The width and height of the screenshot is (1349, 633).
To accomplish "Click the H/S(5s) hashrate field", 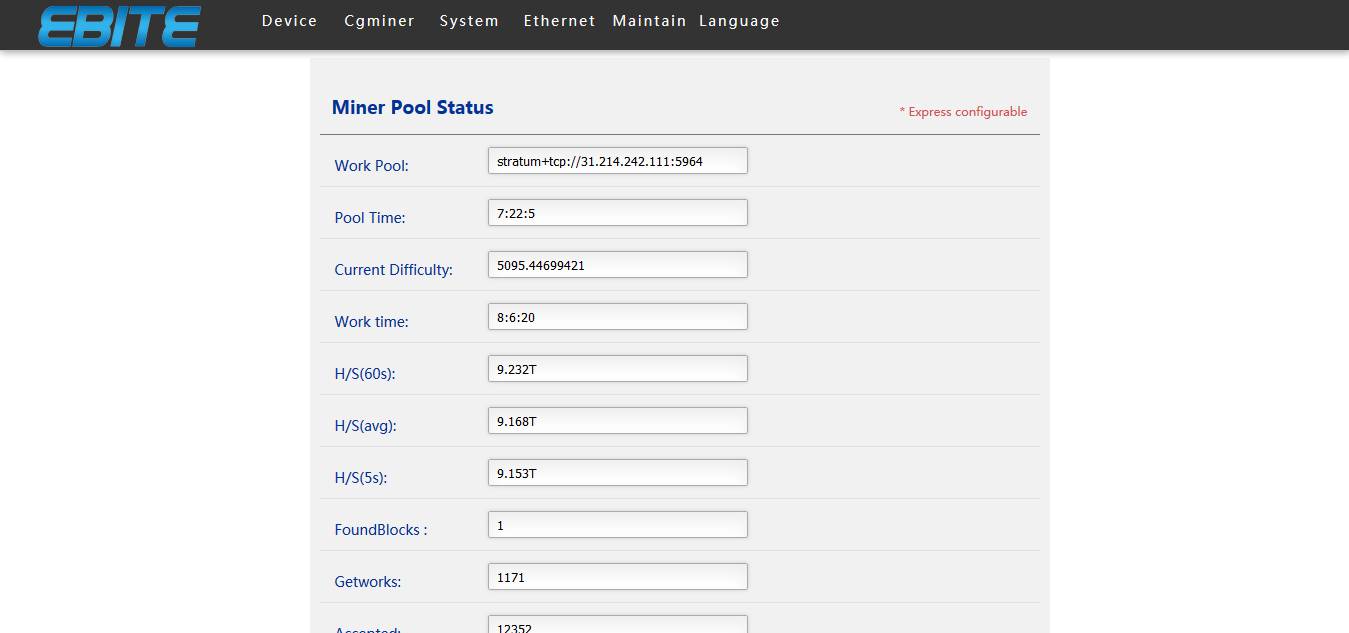I will [x=617, y=473].
